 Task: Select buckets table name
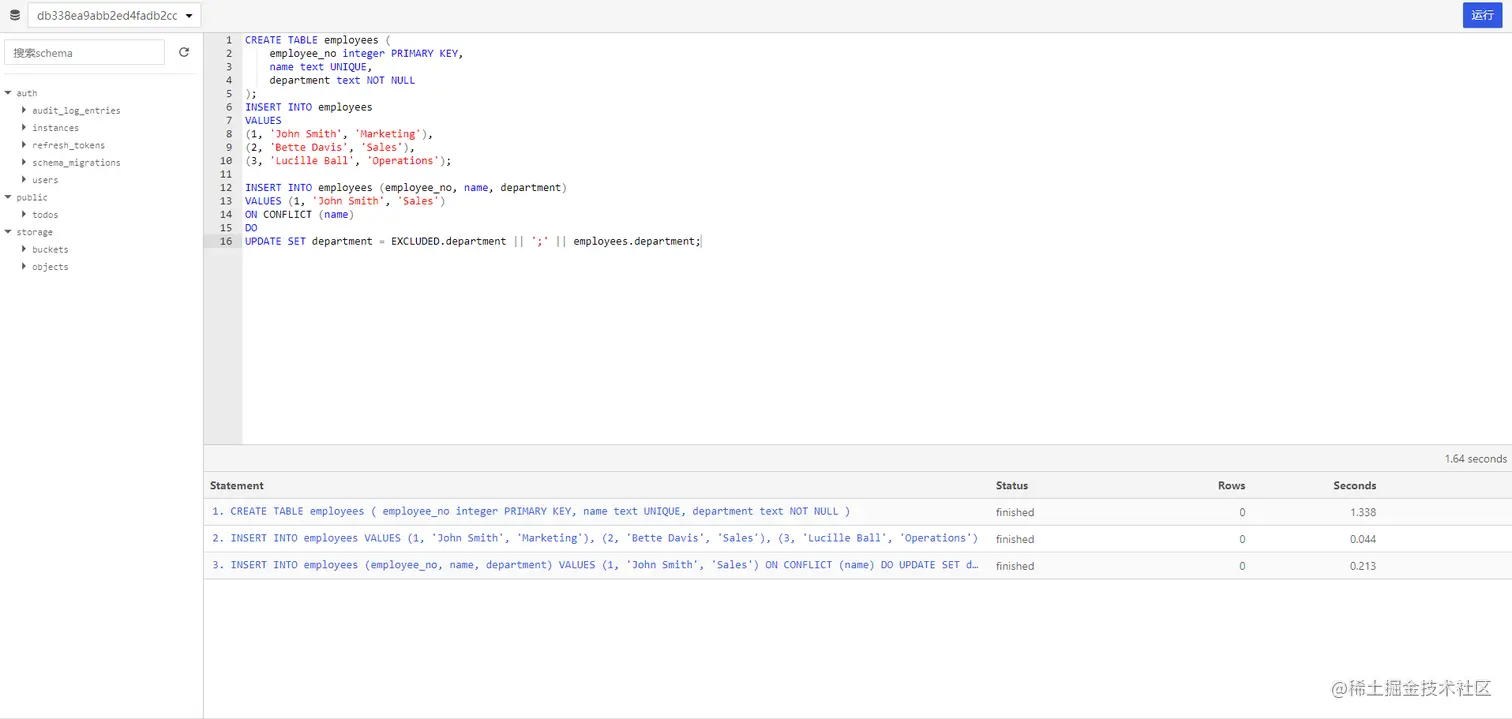[x=50, y=250]
